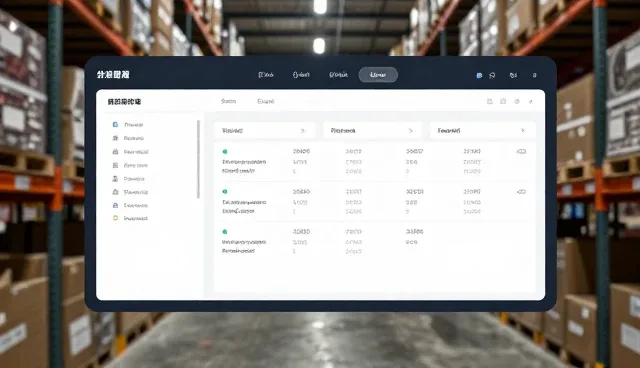Viewport: 640px width, 368px height.
Task: Click the action icon ending the first row
Action: pyautogui.click(x=521, y=151)
